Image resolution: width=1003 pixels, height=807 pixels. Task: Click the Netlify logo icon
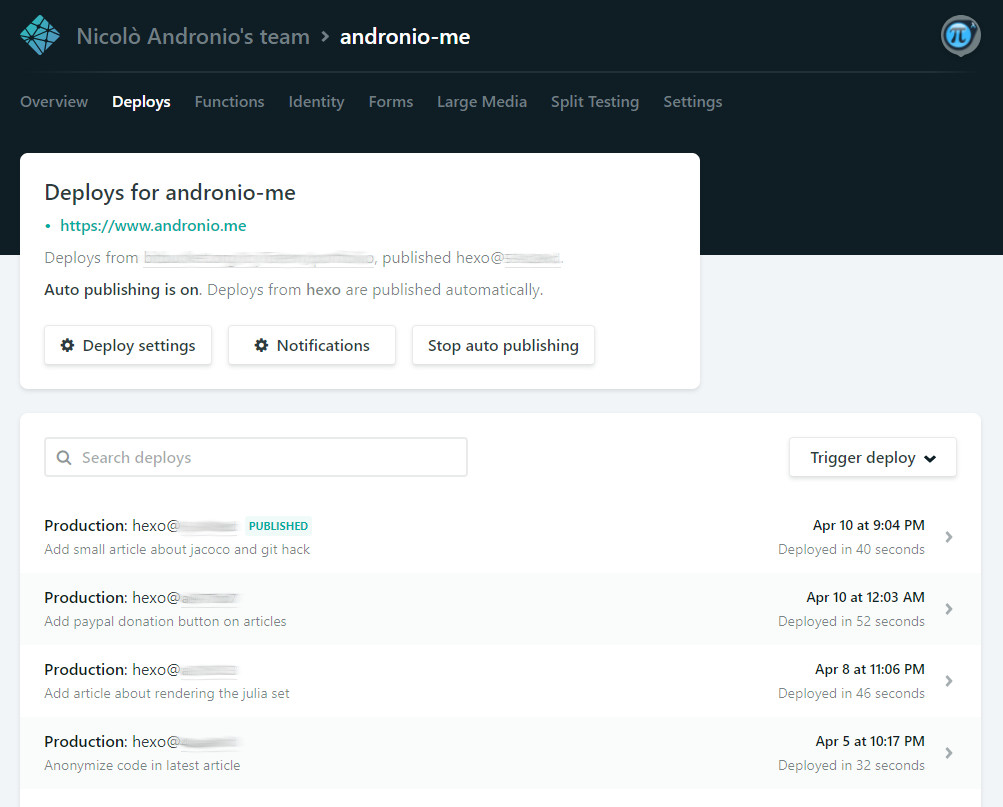click(x=40, y=36)
